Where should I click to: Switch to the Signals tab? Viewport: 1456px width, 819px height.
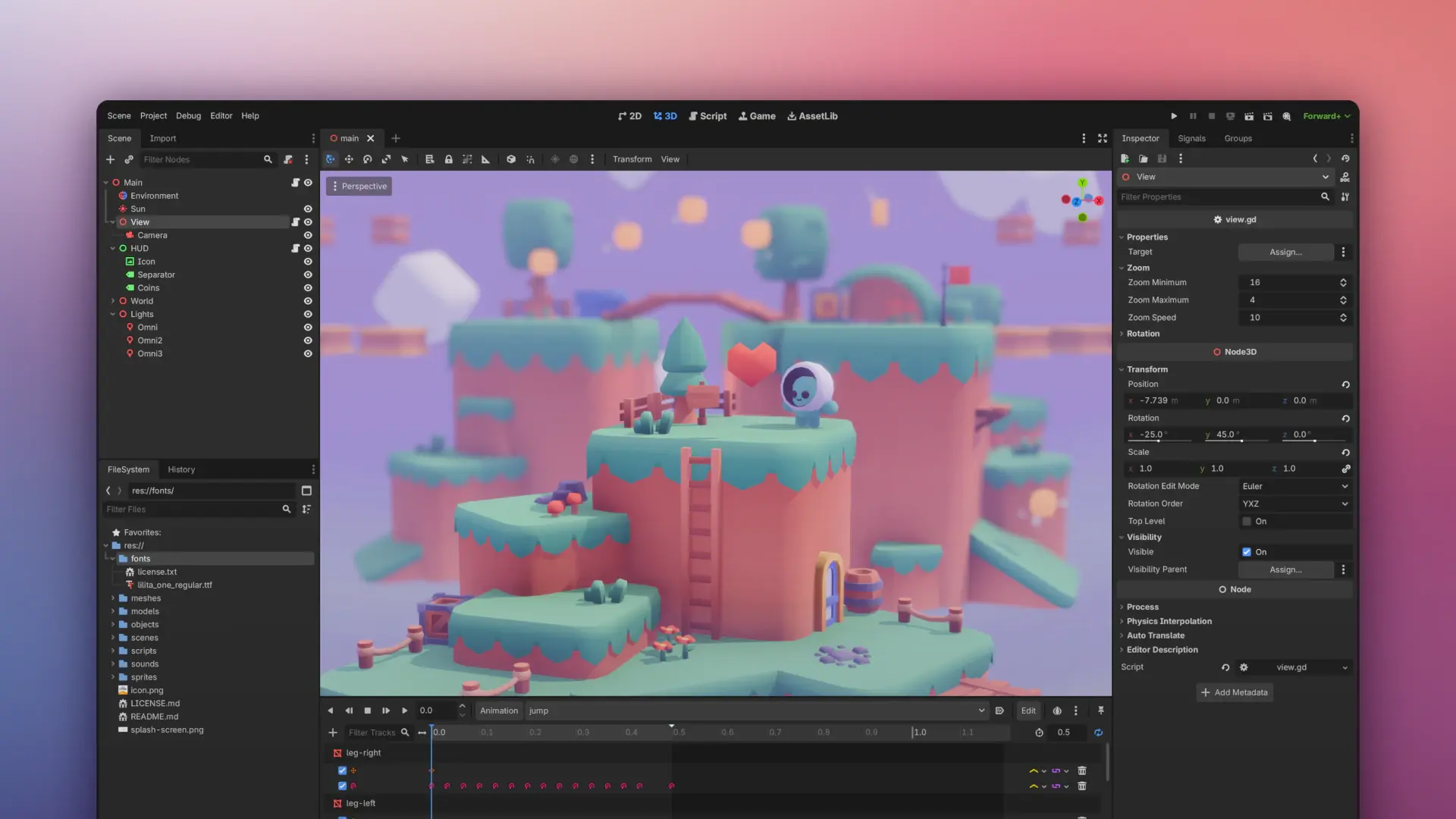(x=1191, y=138)
